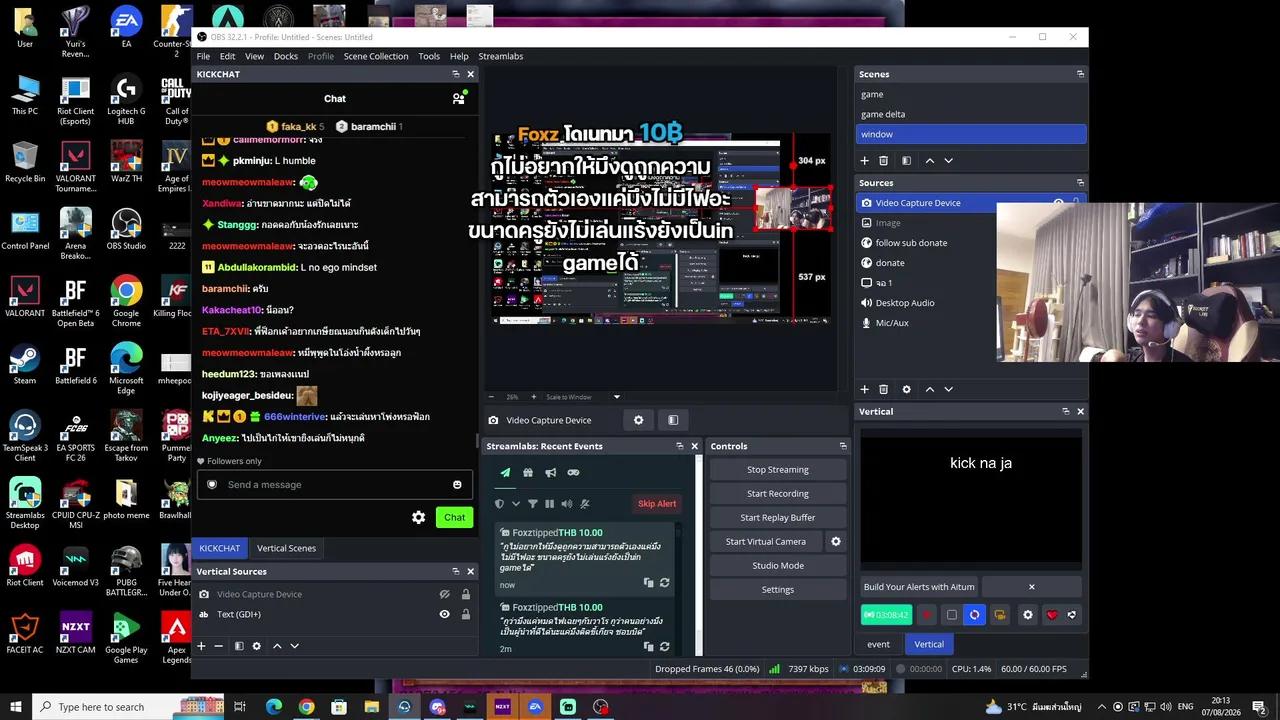Screen dimensions: 1280x720
Task: Toggle visibility of Vertical Video Capture Device
Action: (444, 595)
